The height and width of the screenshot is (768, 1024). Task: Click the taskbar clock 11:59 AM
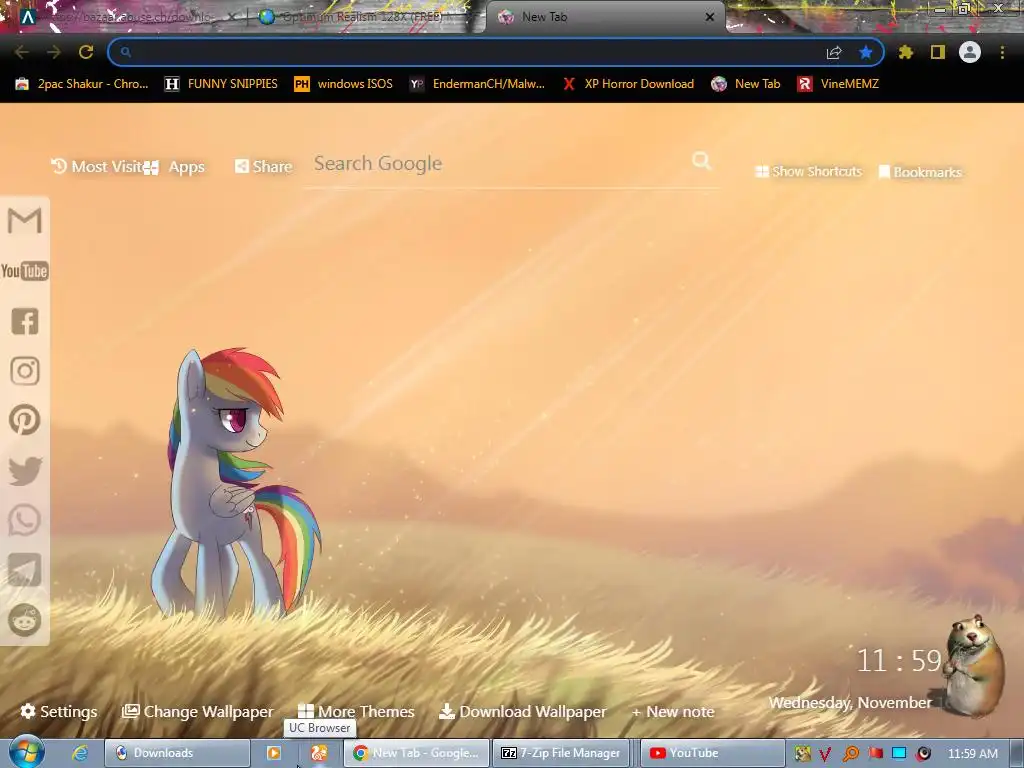pos(972,754)
